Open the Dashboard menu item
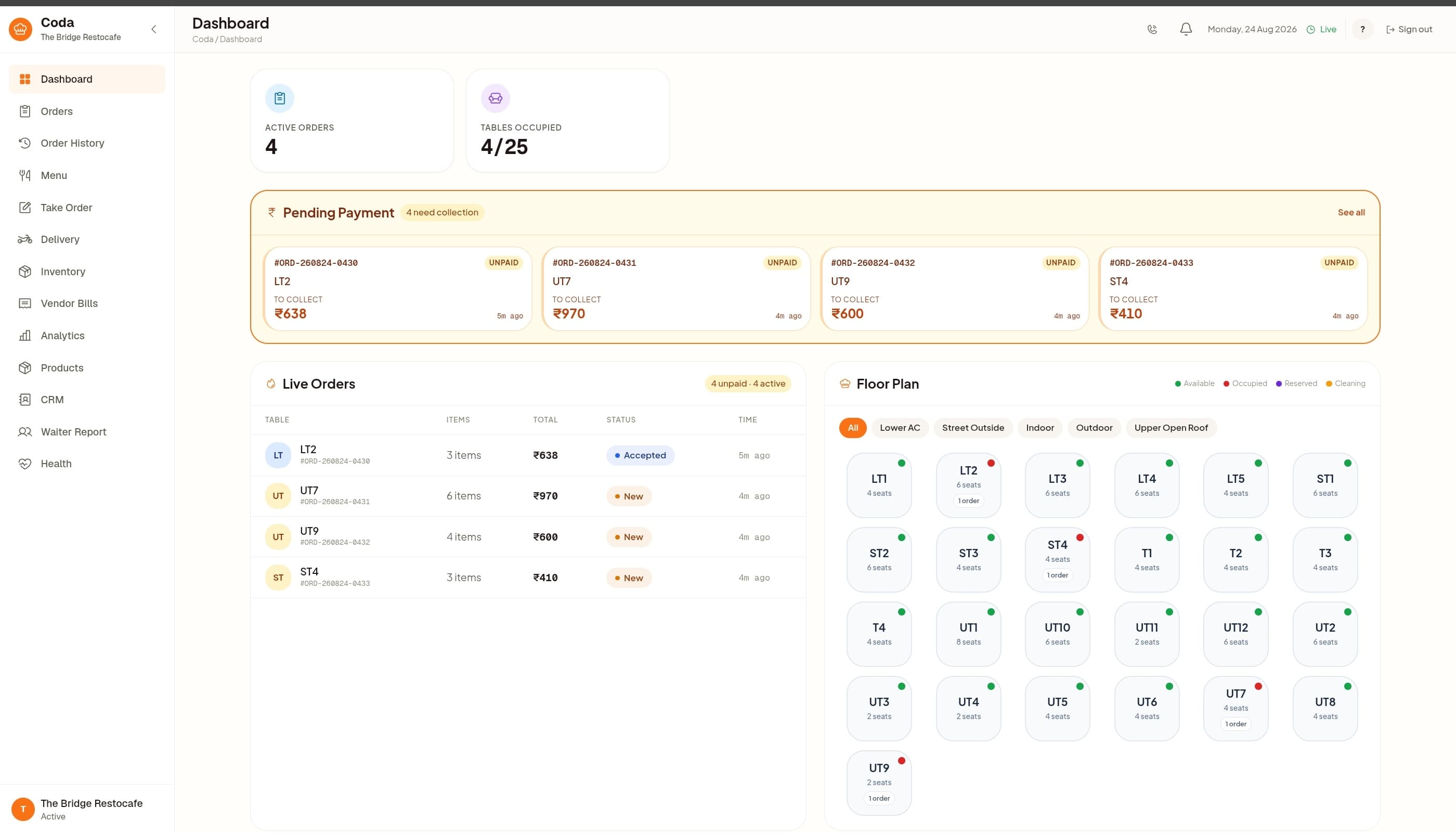Screen dimensions: 1456x833 point(87,79)
